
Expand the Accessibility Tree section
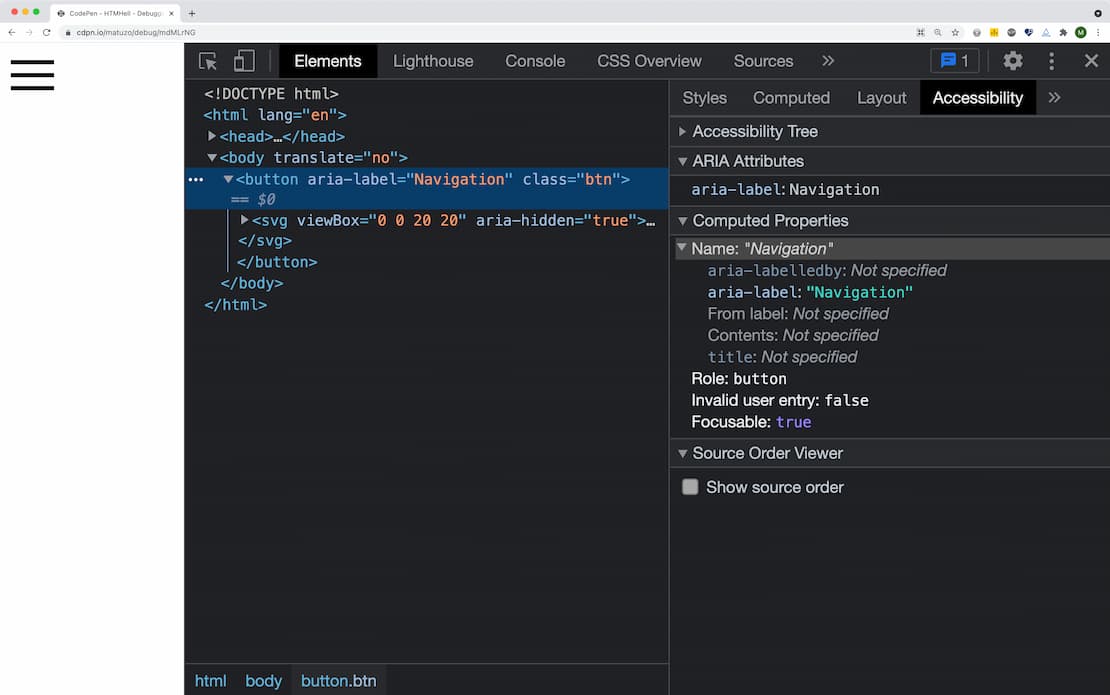683,131
